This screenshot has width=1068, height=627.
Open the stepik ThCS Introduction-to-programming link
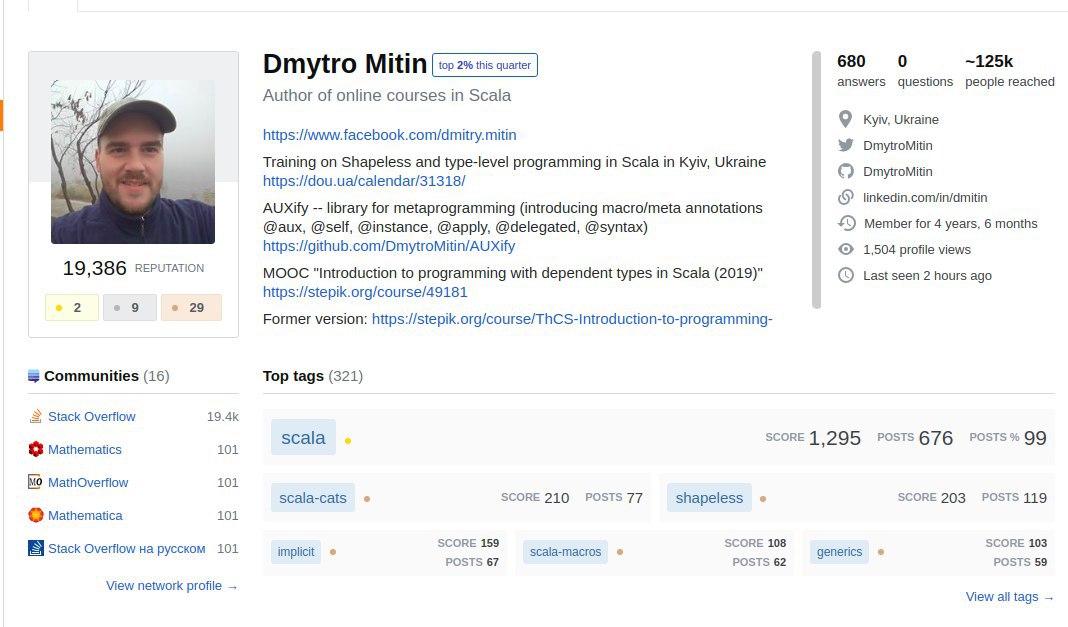(x=571, y=319)
